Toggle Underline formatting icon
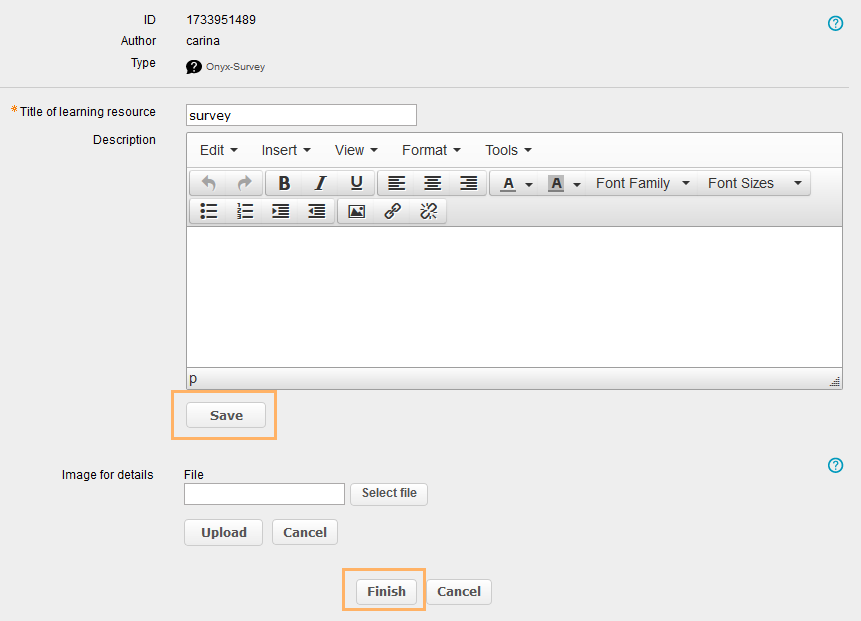The image size is (861, 621). (x=356, y=183)
